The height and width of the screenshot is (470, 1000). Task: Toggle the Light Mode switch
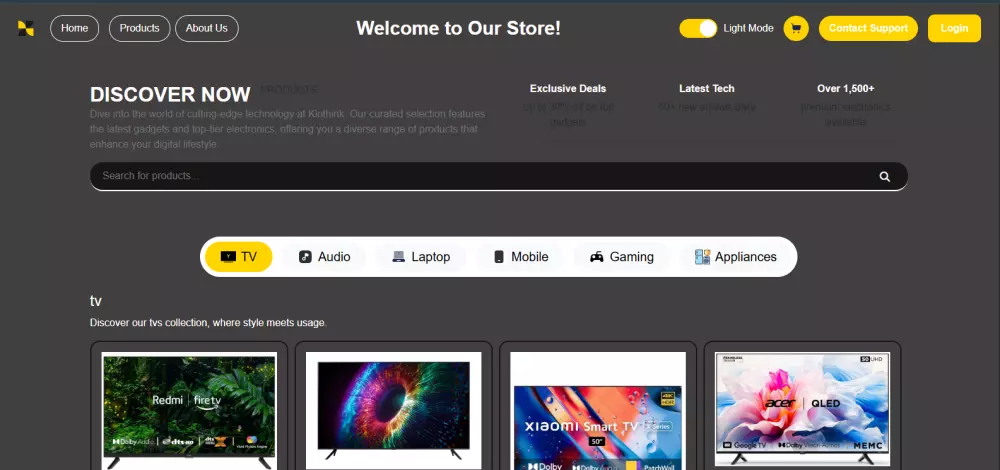[x=698, y=28]
